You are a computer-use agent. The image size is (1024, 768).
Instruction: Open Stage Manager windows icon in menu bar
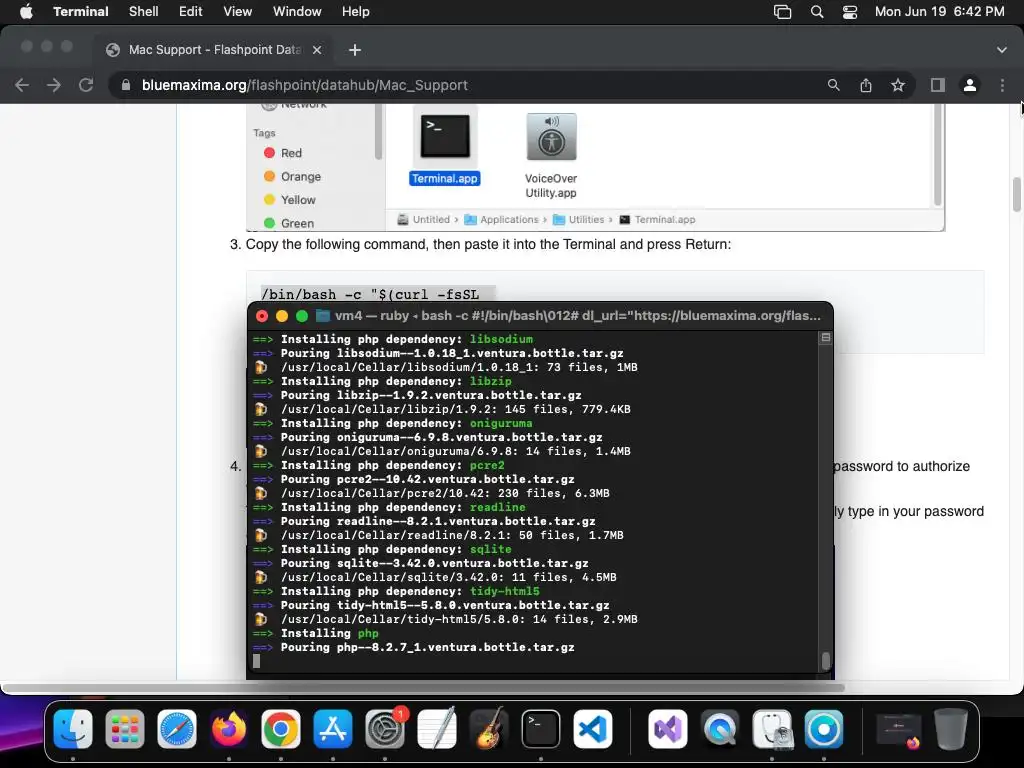tap(782, 11)
